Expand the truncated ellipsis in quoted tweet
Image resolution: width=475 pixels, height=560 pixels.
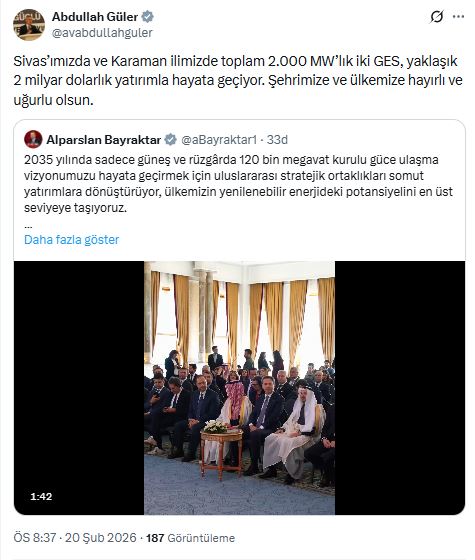point(28,226)
